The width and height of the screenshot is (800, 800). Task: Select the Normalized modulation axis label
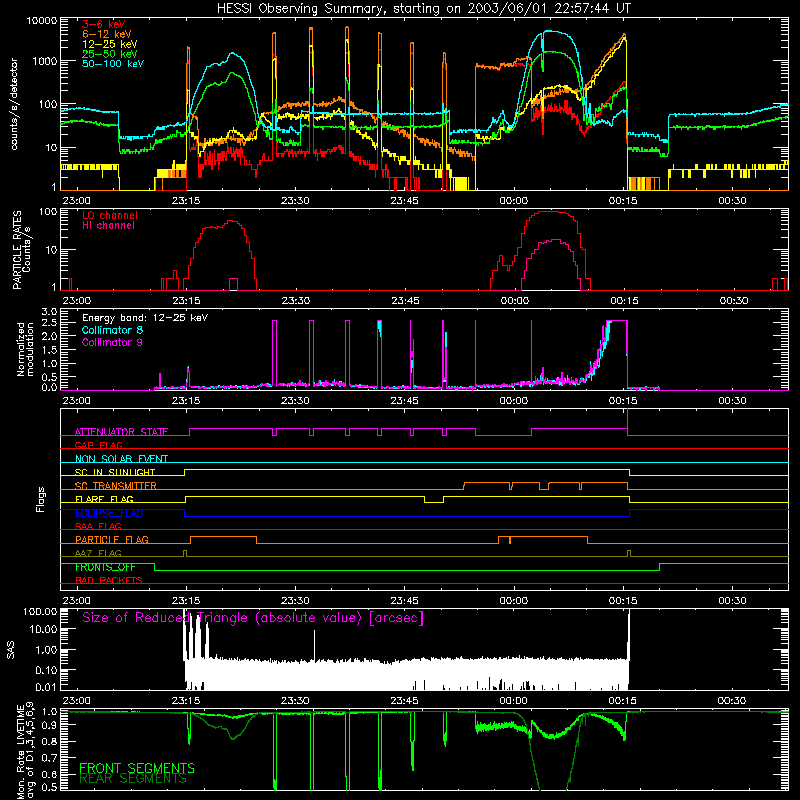click(x=24, y=349)
